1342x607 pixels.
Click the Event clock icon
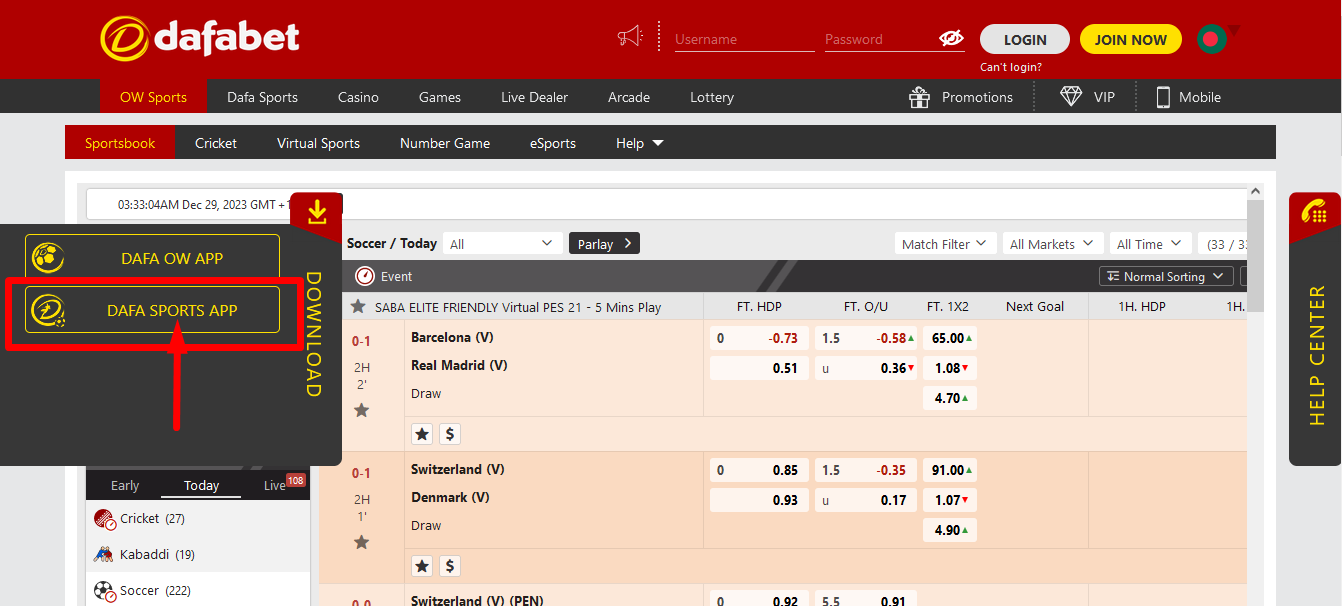[364, 276]
